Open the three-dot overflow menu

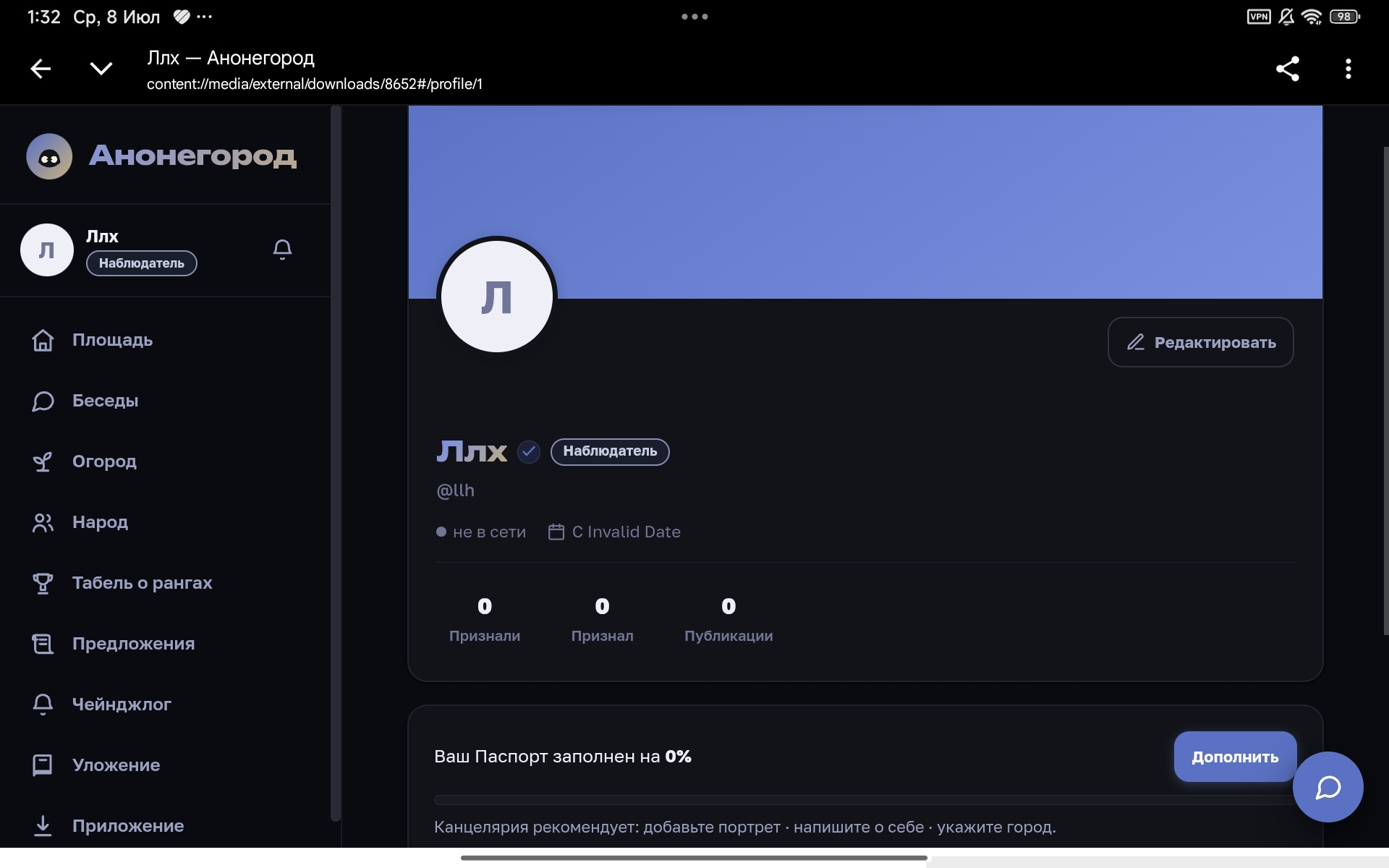pyautogui.click(x=1348, y=69)
